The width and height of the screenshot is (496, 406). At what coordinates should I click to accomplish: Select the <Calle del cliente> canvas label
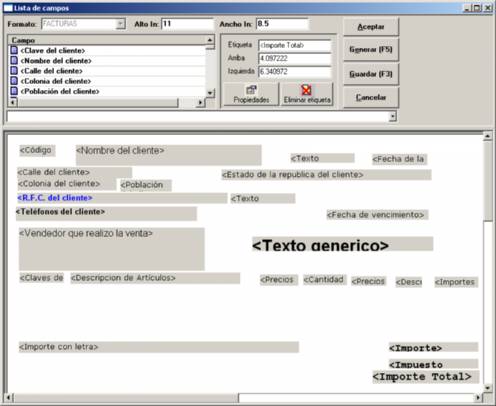75,172
